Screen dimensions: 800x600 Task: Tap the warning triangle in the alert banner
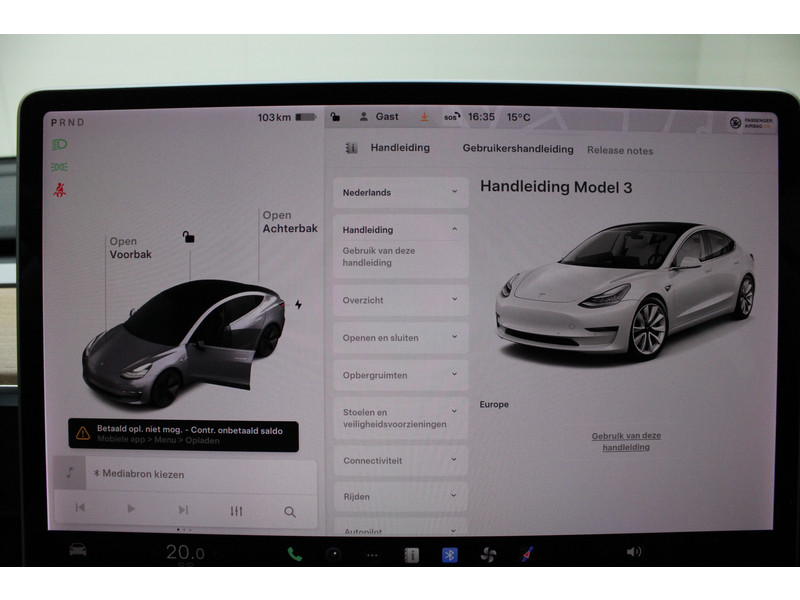click(83, 434)
